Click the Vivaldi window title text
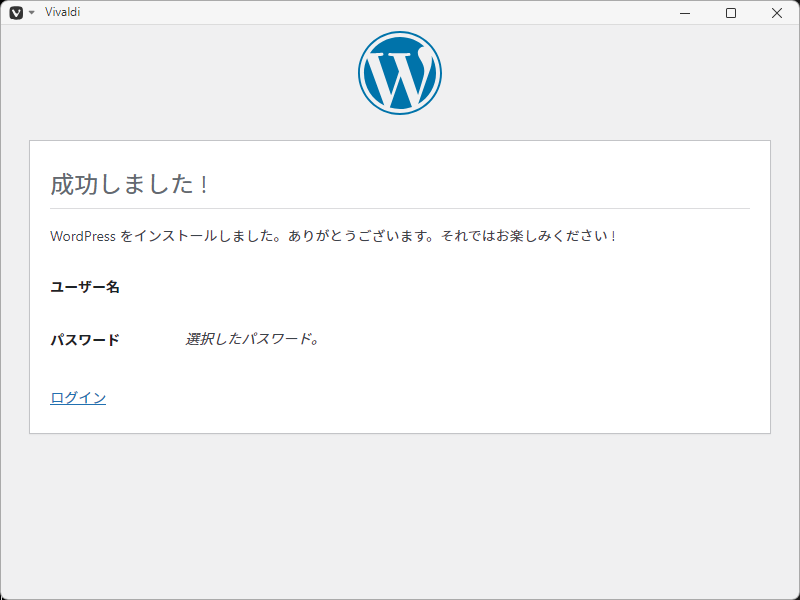The image size is (800, 600). tap(63, 12)
